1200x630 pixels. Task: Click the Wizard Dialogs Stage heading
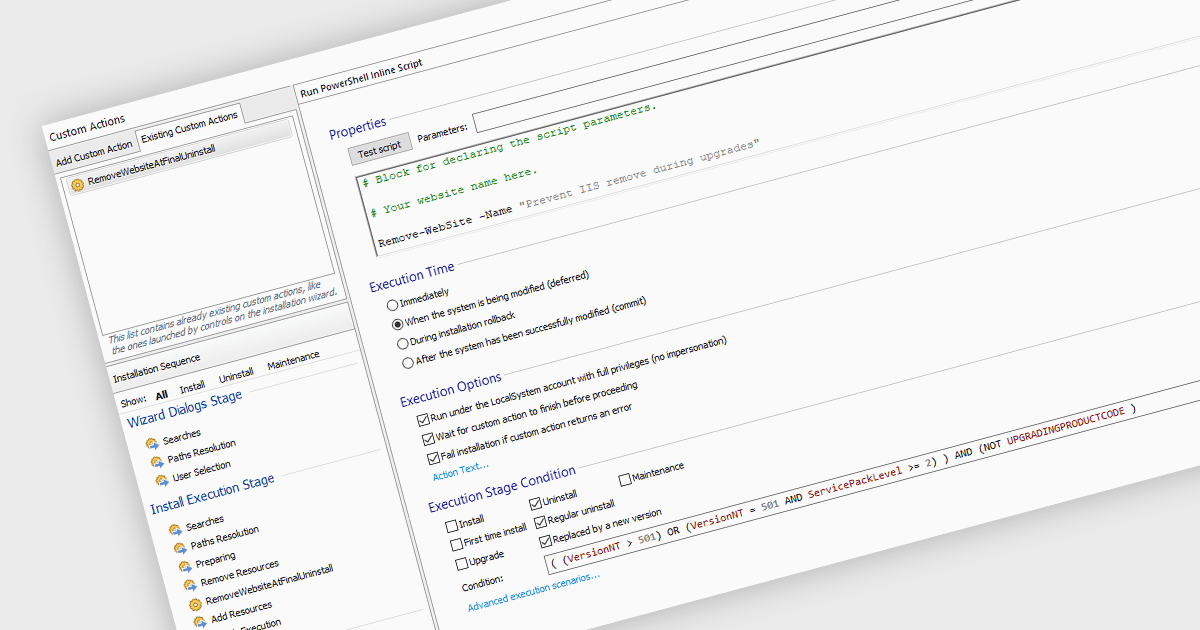click(184, 409)
